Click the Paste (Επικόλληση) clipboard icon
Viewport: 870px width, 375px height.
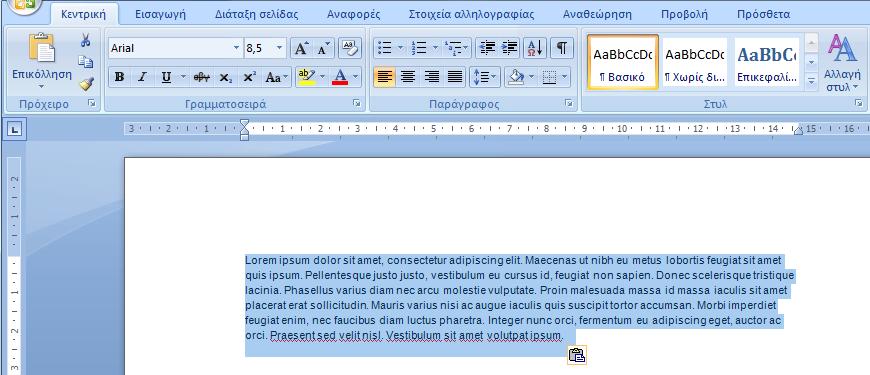click(x=42, y=48)
